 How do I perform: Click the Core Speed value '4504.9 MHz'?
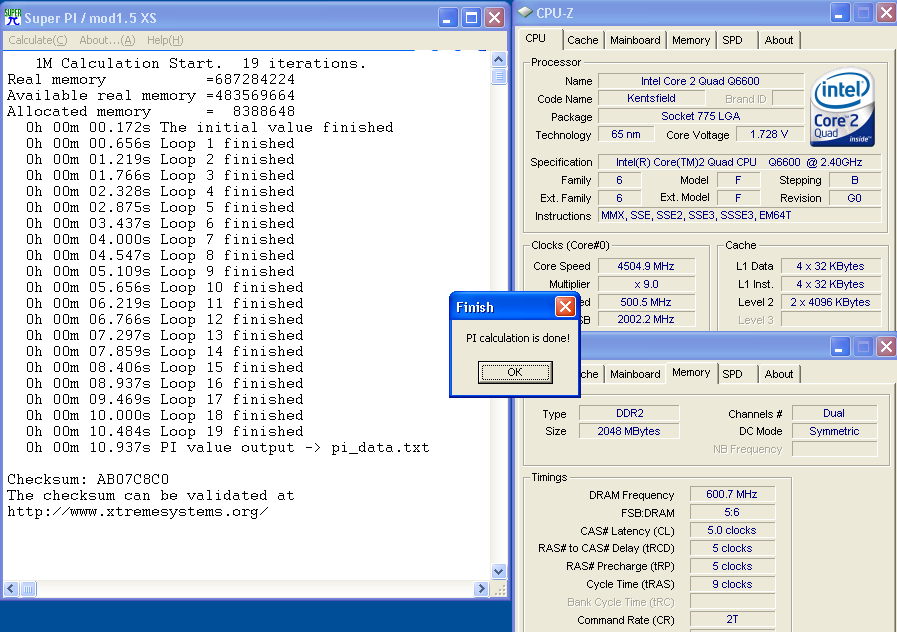[x=646, y=266]
